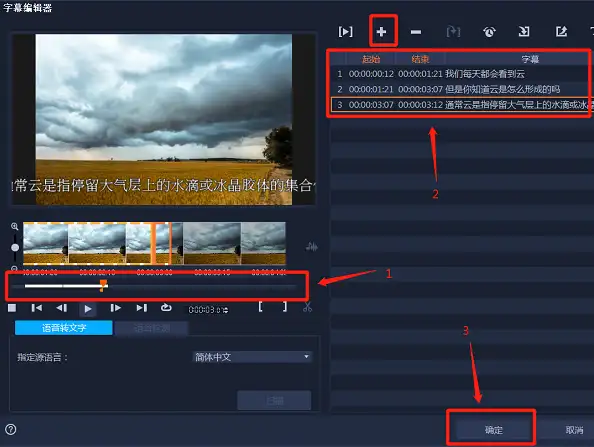Select subtitle row 2 但是你知道云是怎么形成的吗

[x=460, y=89]
